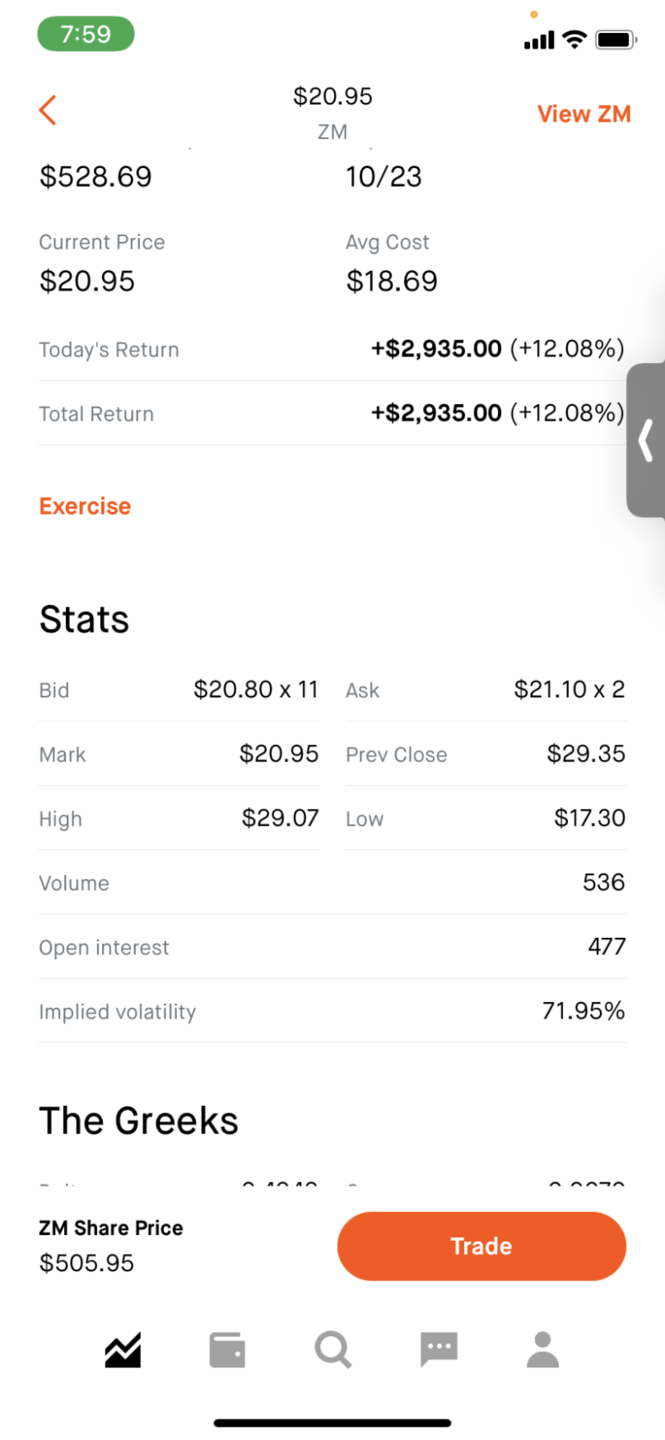
Task: Tap the ZM Share Price label
Action: click(111, 1228)
